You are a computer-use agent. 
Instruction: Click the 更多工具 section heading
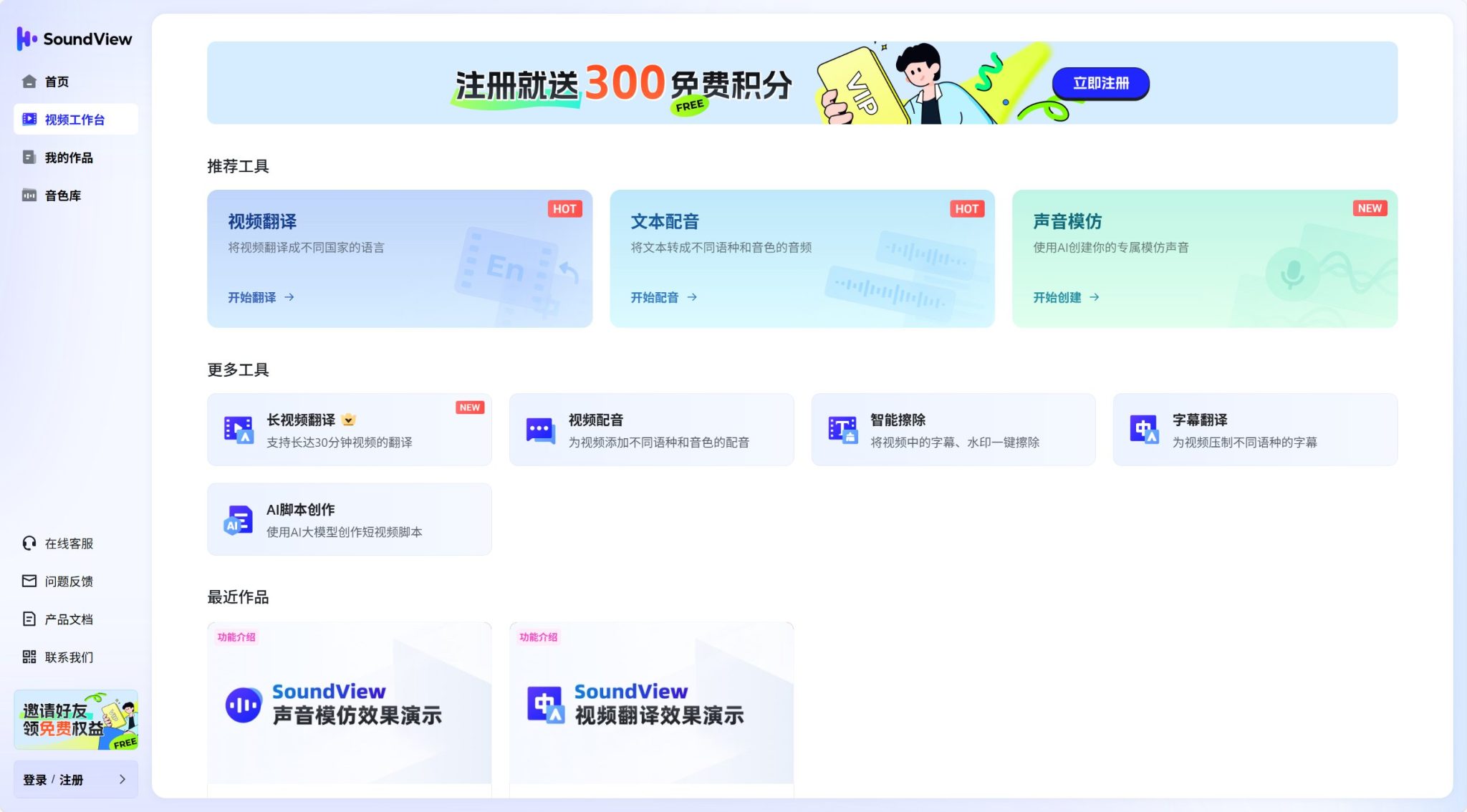click(238, 369)
